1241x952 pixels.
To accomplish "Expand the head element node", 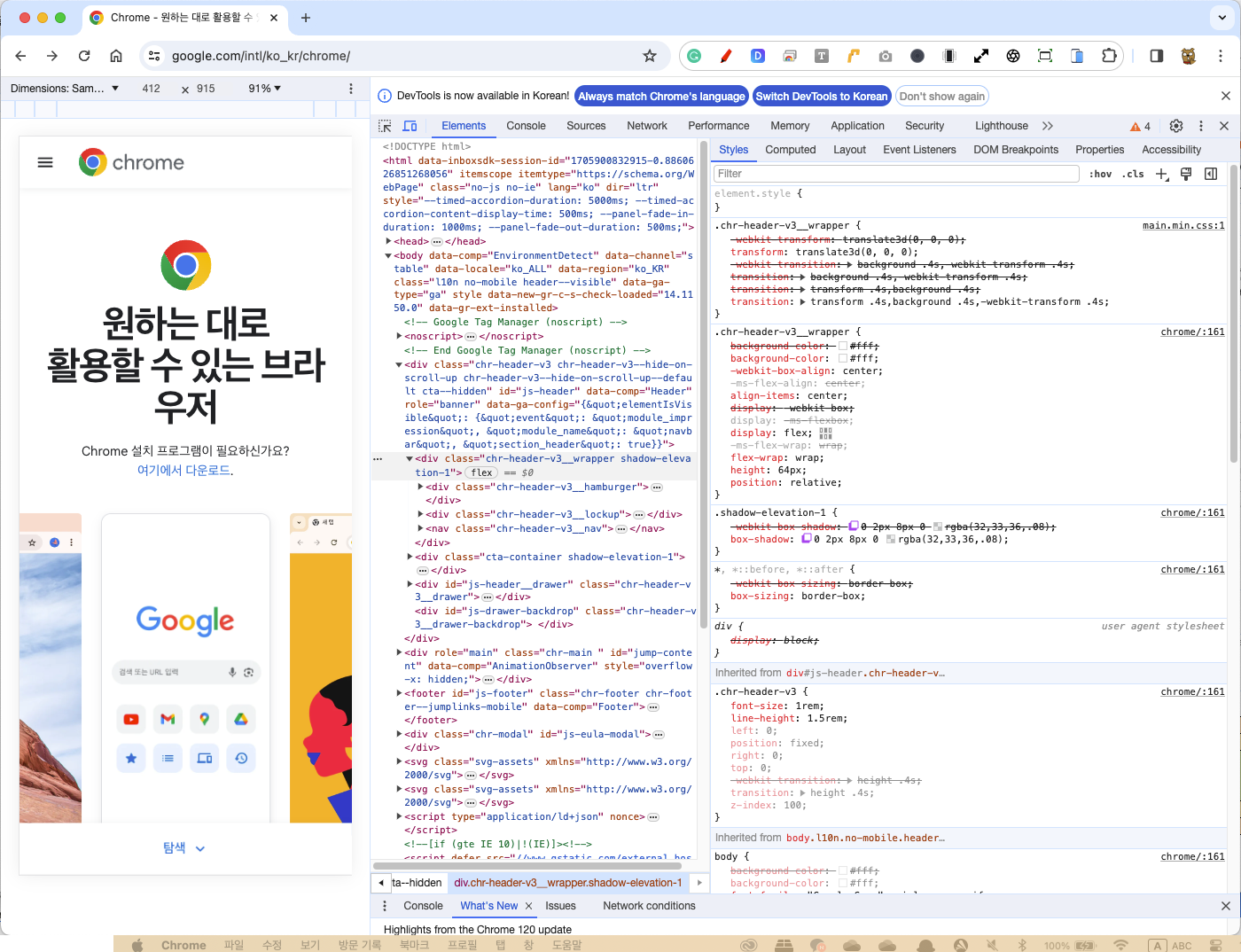I will 388,241.
